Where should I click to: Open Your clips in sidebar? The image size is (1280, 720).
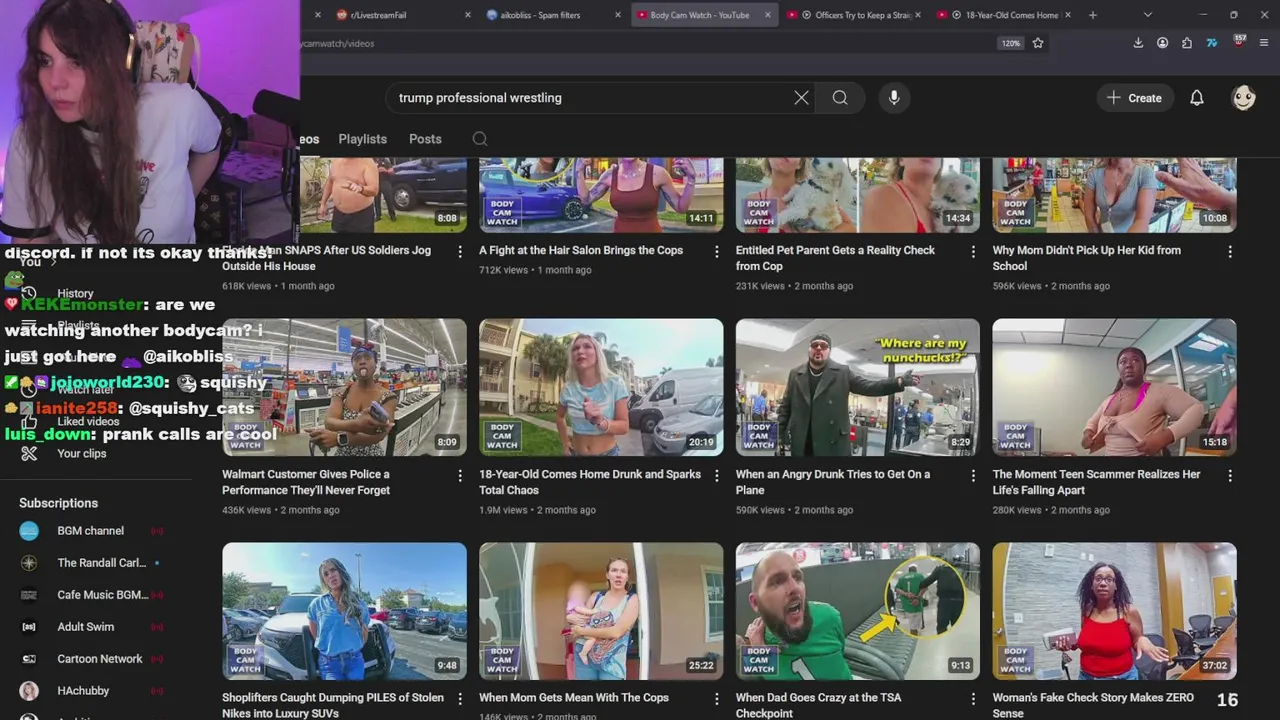[81, 454]
